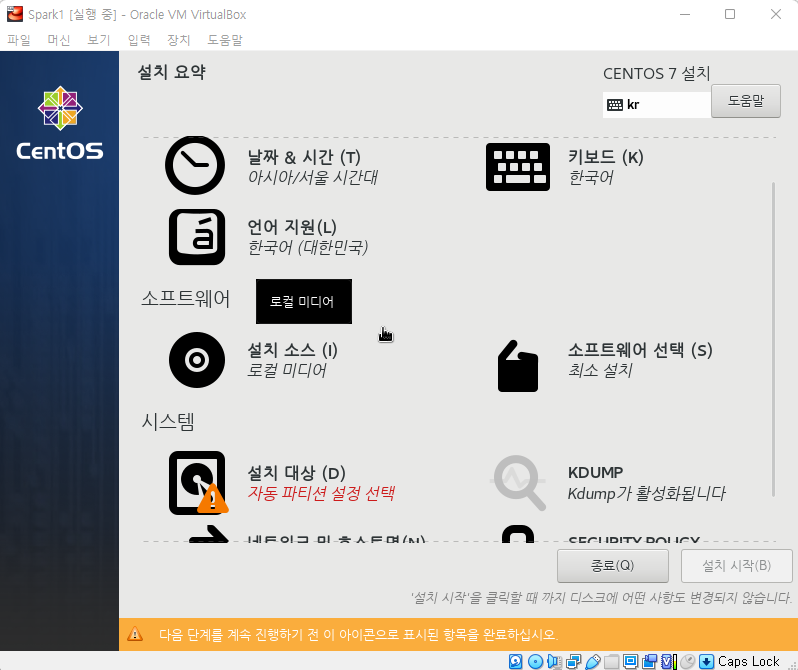Click the VirtualBox CPU virtualization status icon
The width and height of the screenshot is (798, 670).
[x=669, y=661]
